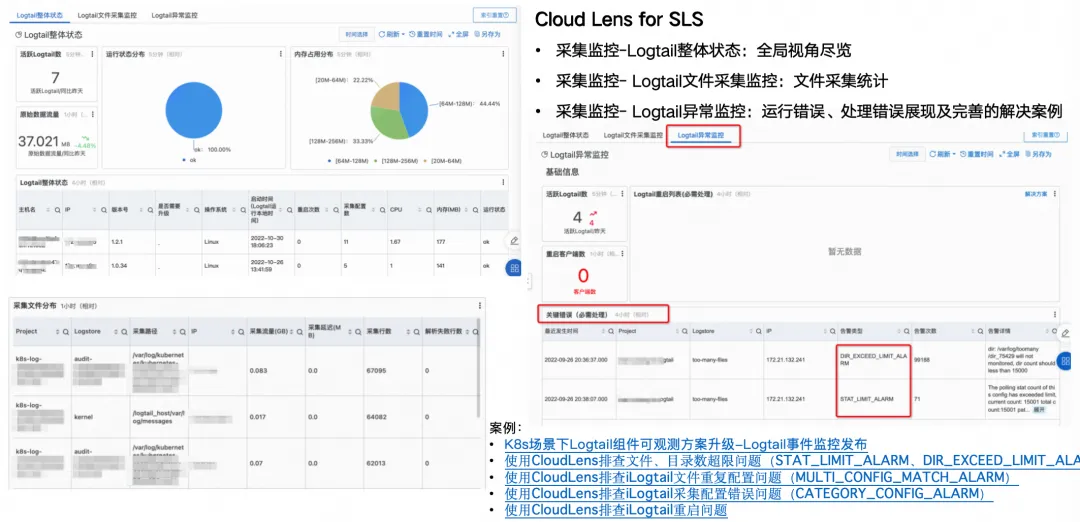Select Logtail文件采集监控 tab in right dashboard
Viewport: 1080px width, 522px height.
coord(633,136)
